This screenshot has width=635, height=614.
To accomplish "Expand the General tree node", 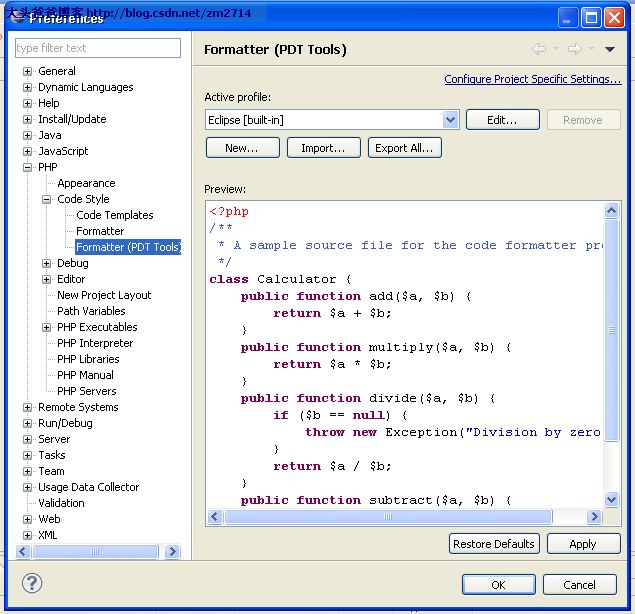I will [27, 71].
